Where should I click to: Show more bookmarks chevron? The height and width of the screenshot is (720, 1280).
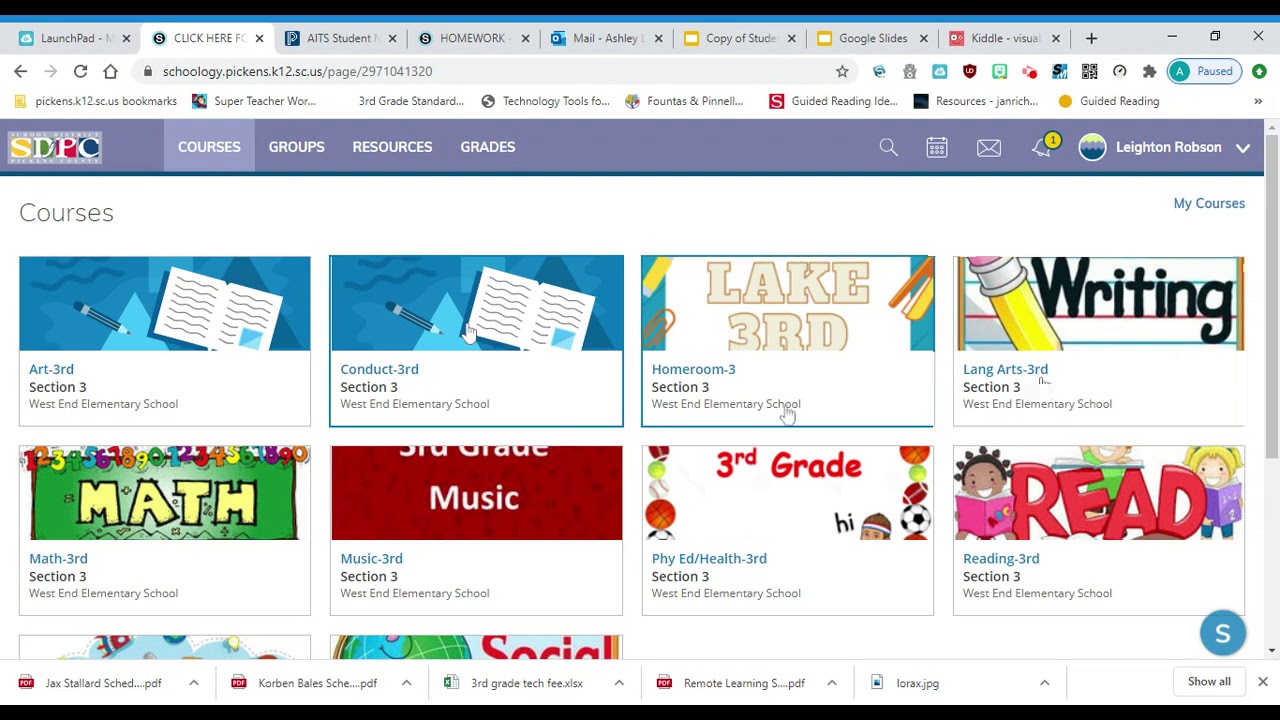tap(1258, 101)
